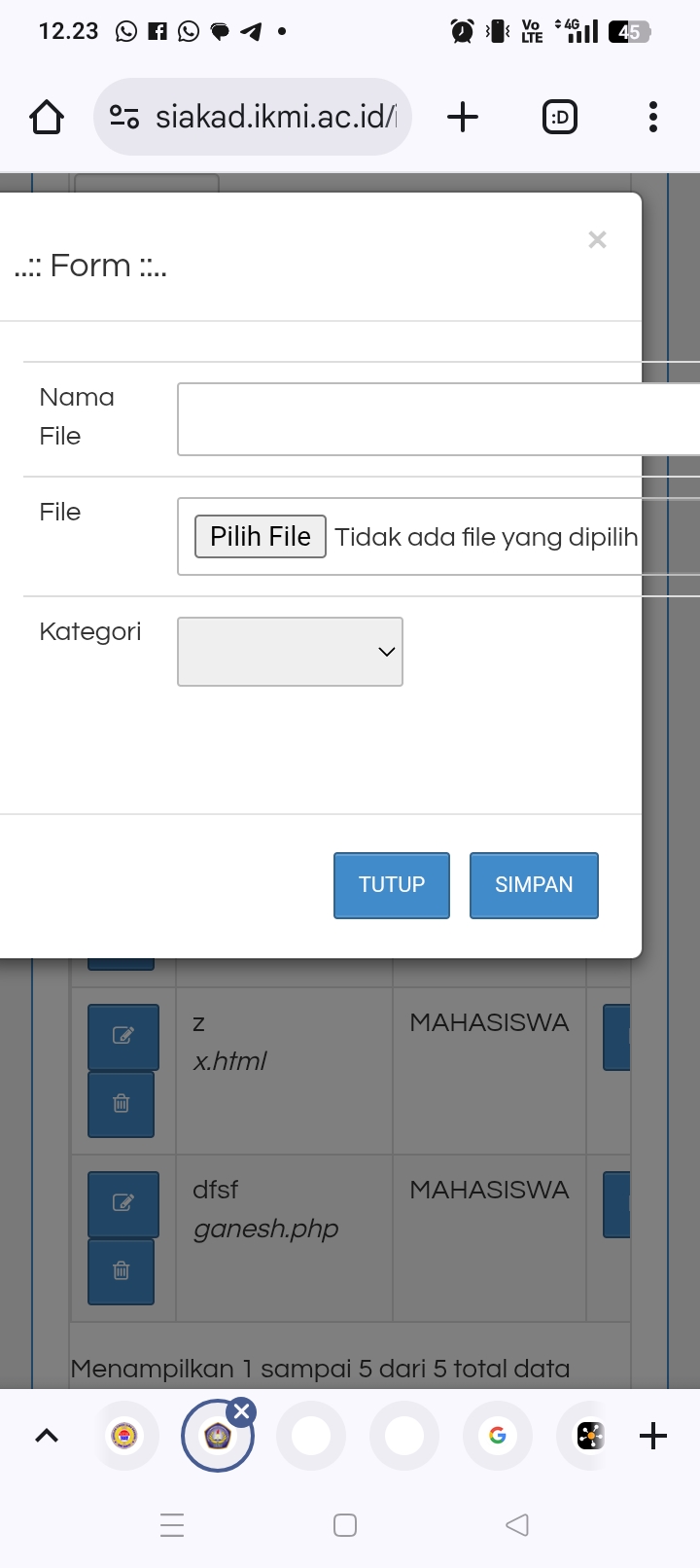Viewport: 700px width, 1568px height.
Task: Expand the Kategori dropdown
Action: point(290,652)
